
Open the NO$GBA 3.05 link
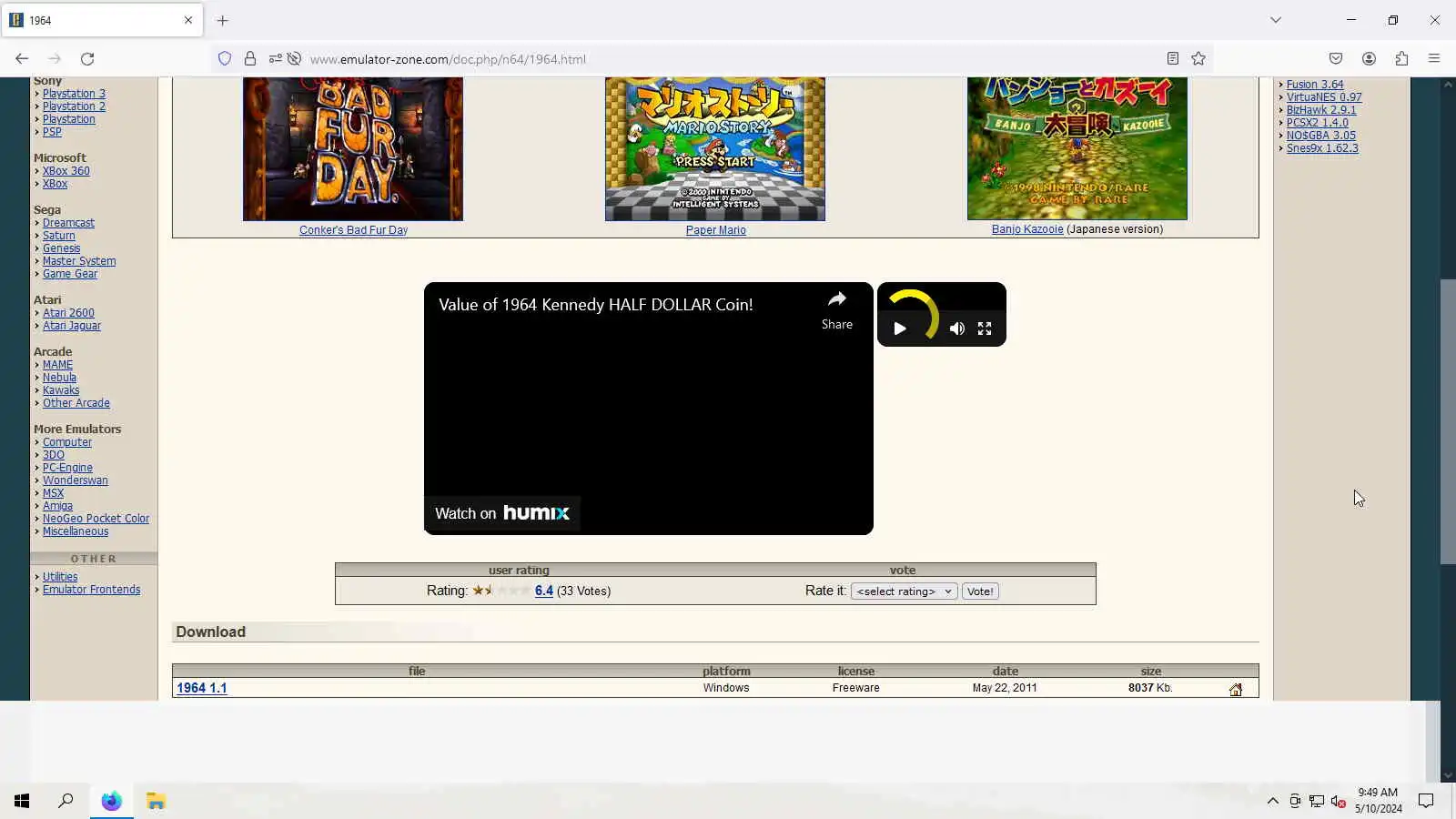tap(1321, 136)
